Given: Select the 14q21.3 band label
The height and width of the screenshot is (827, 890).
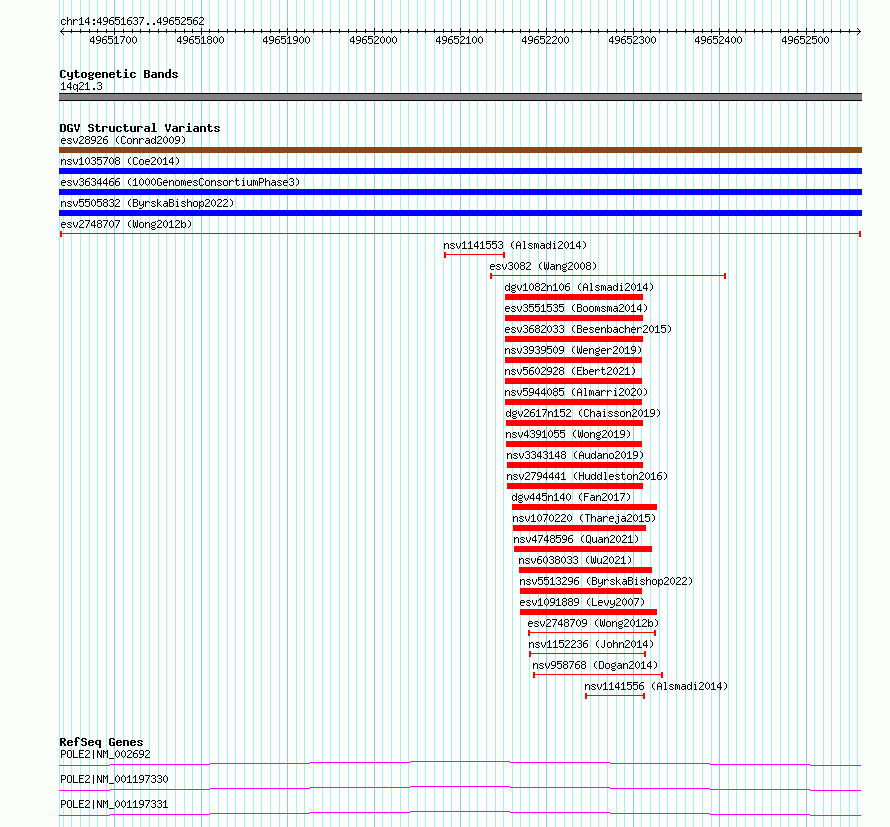Looking at the screenshot, I should click(81, 86).
